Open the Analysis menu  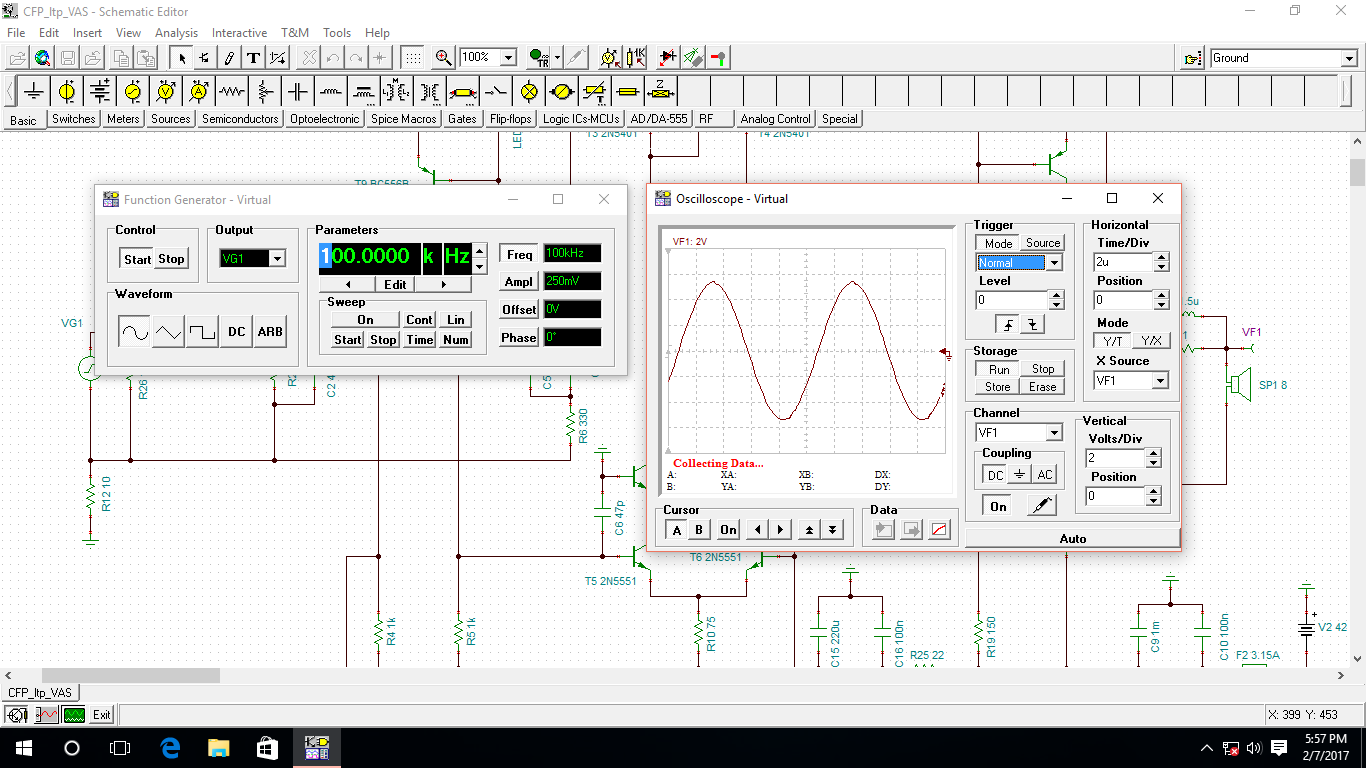(x=176, y=33)
